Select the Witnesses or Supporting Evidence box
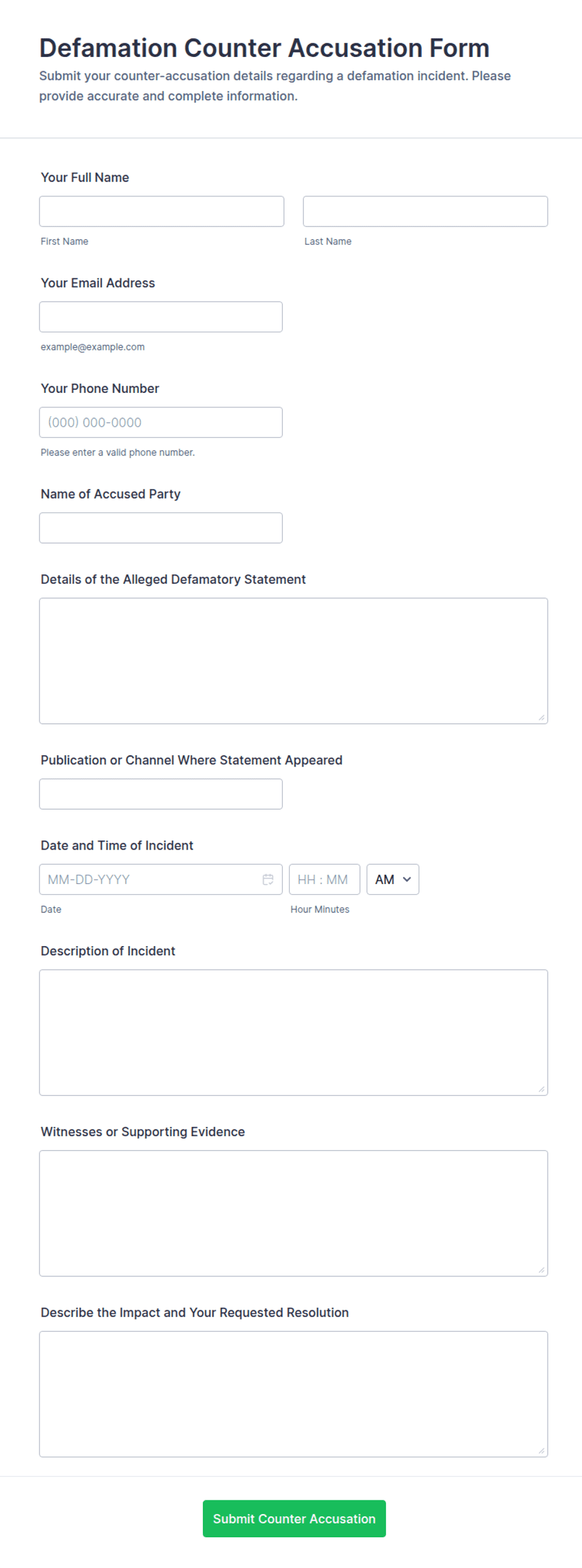 click(x=294, y=1213)
